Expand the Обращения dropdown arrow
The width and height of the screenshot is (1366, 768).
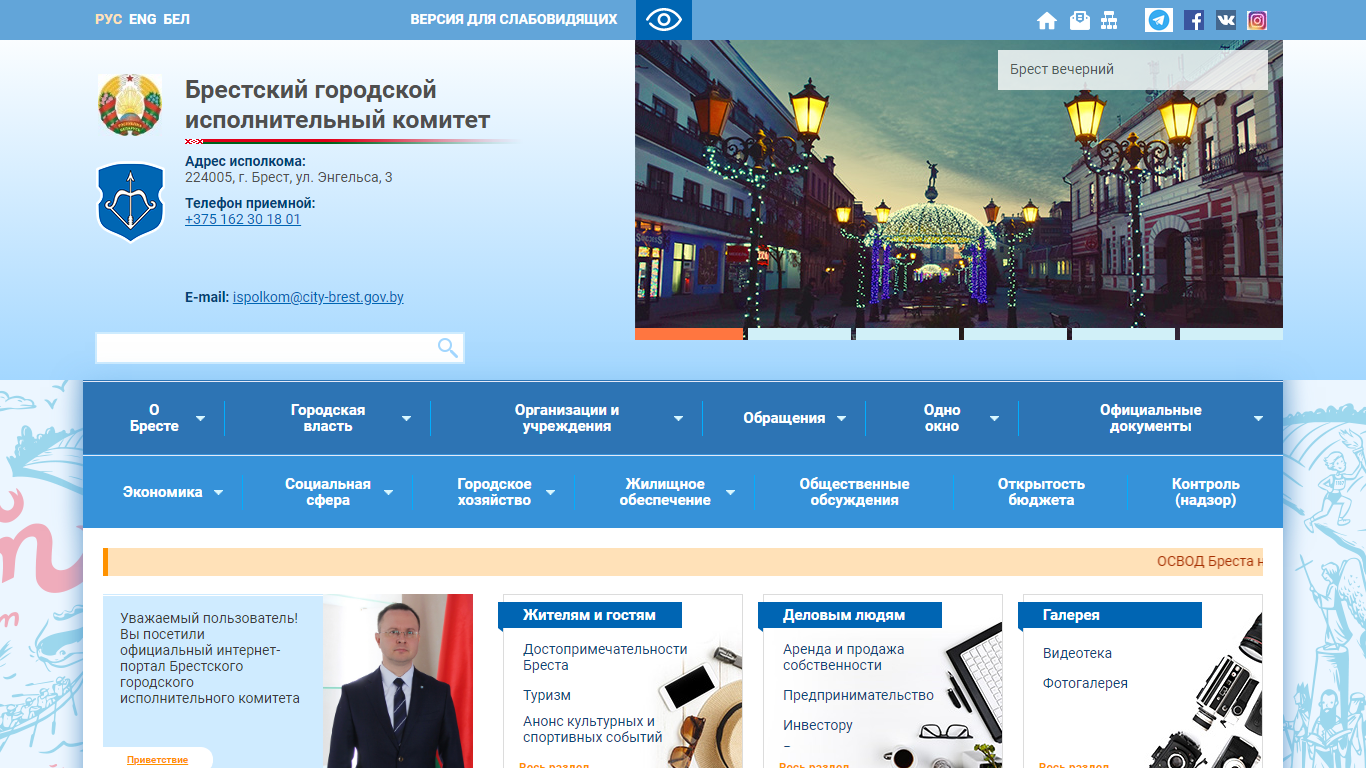(x=841, y=419)
